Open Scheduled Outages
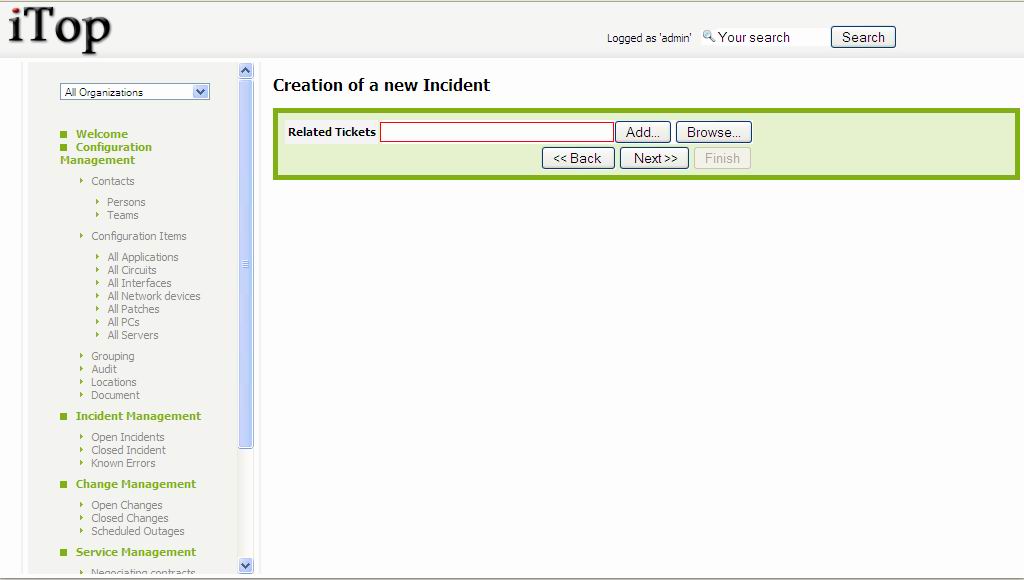1024x580 pixels. [x=138, y=531]
